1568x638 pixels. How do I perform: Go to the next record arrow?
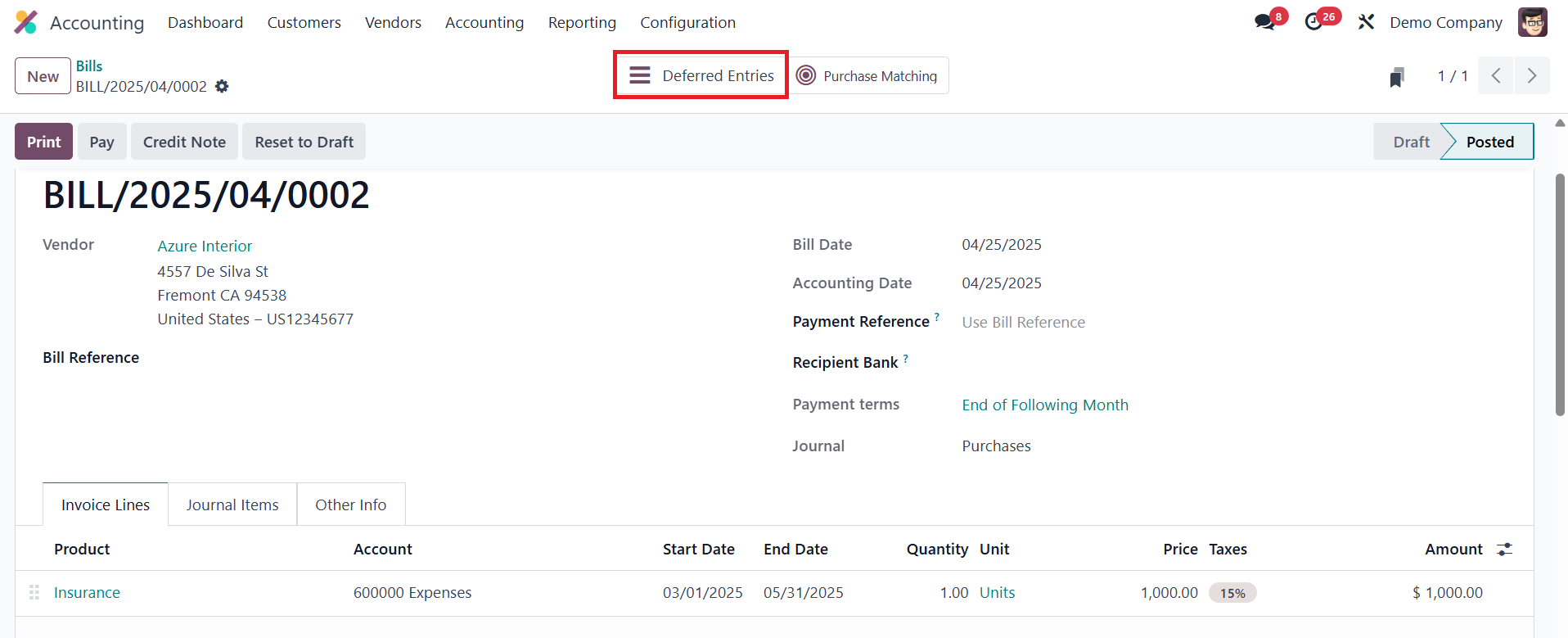(x=1532, y=76)
